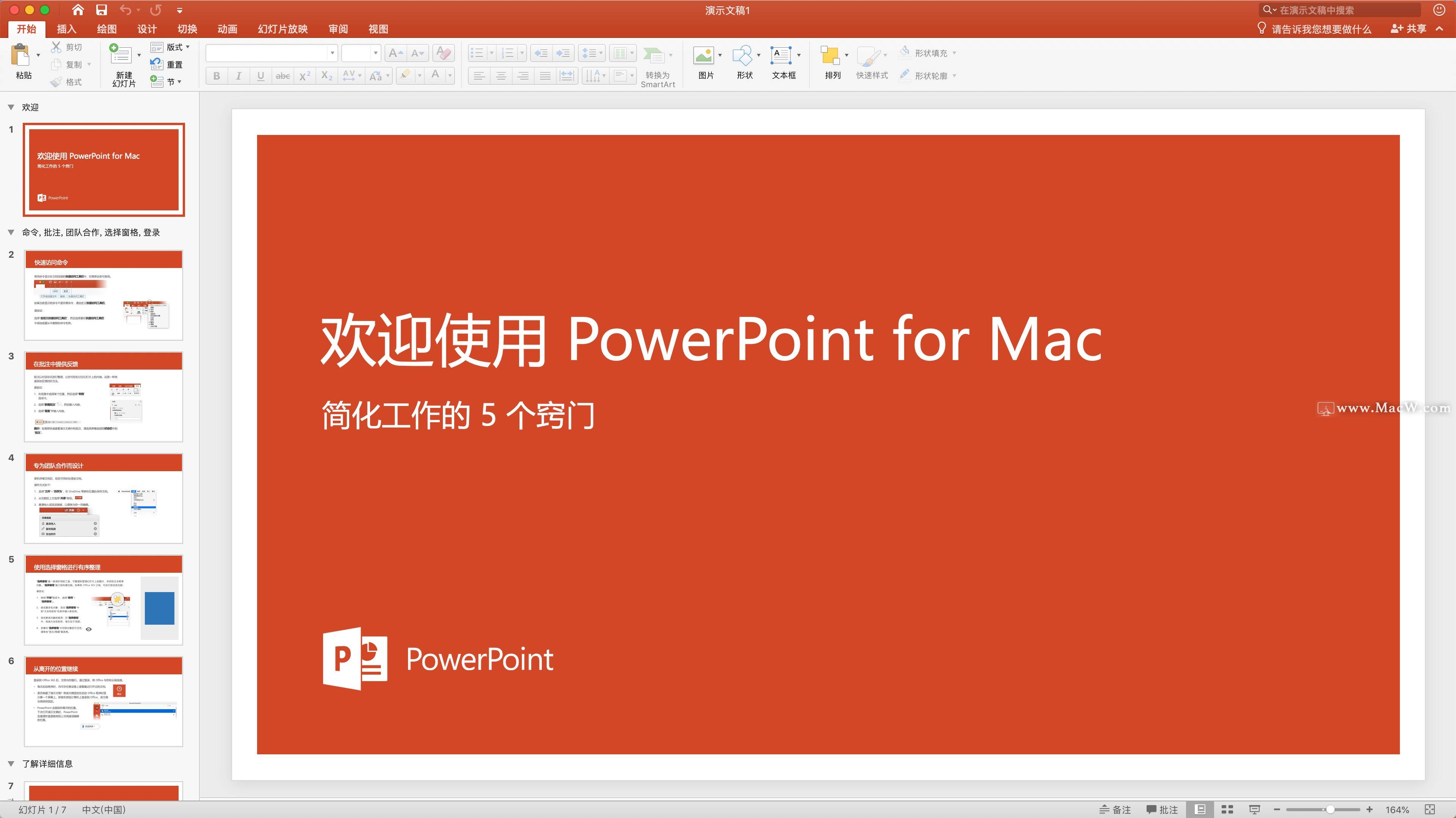Open the Arrange tool

click(x=833, y=63)
